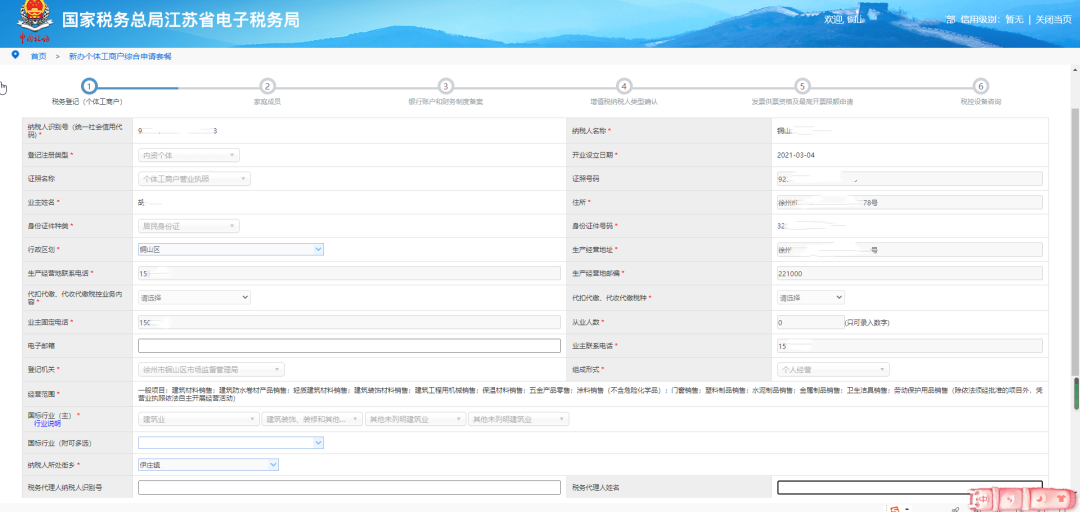
Task: Go to step 5 circle 发票供票资格
Action: (x=802, y=86)
